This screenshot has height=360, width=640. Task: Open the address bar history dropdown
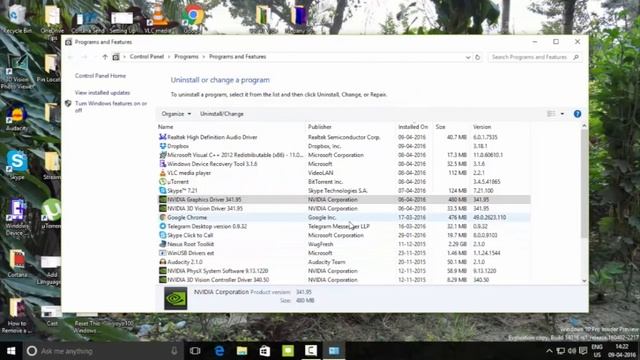[468, 57]
